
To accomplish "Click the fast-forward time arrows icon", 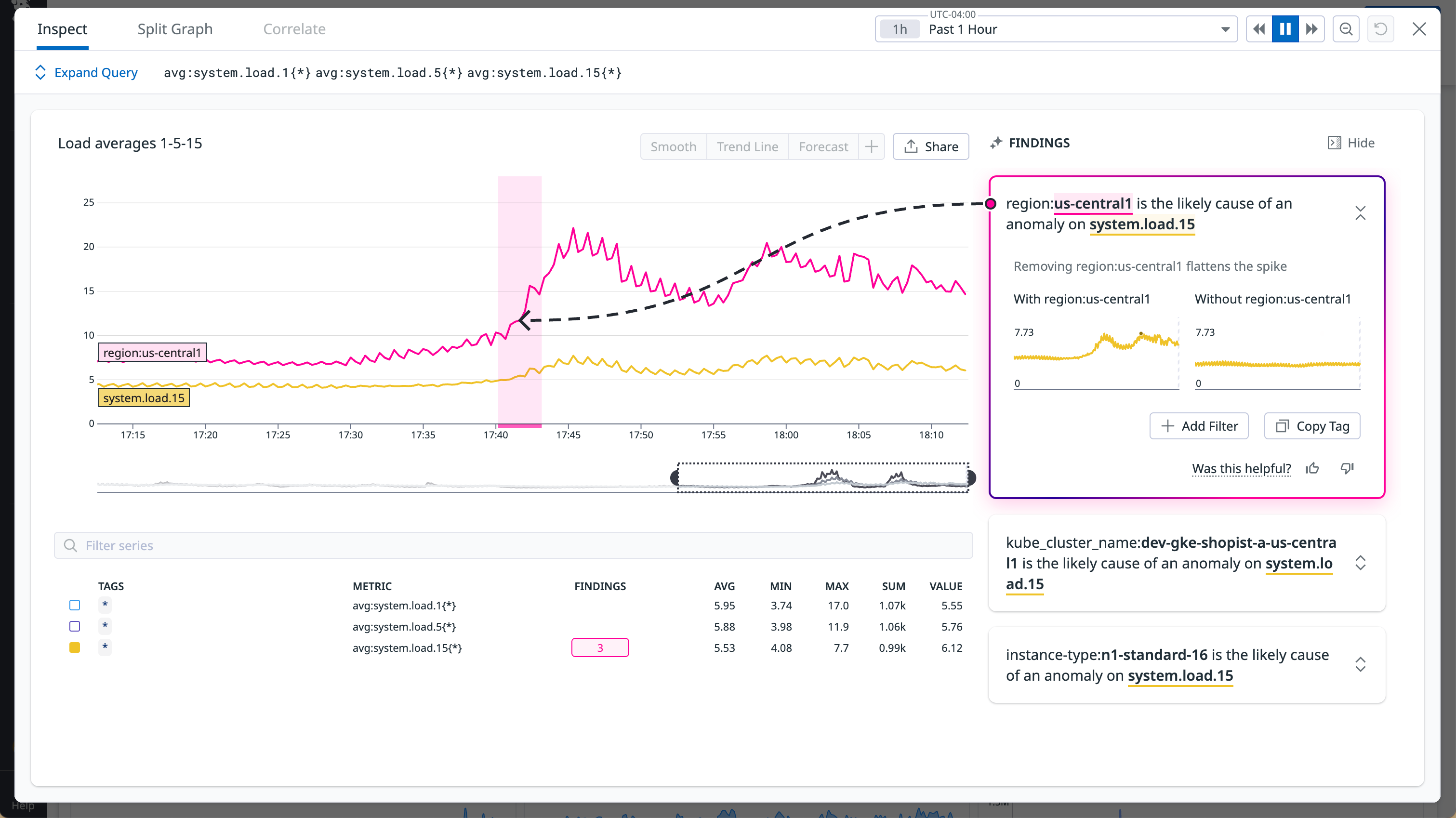I will click(1311, 29).
